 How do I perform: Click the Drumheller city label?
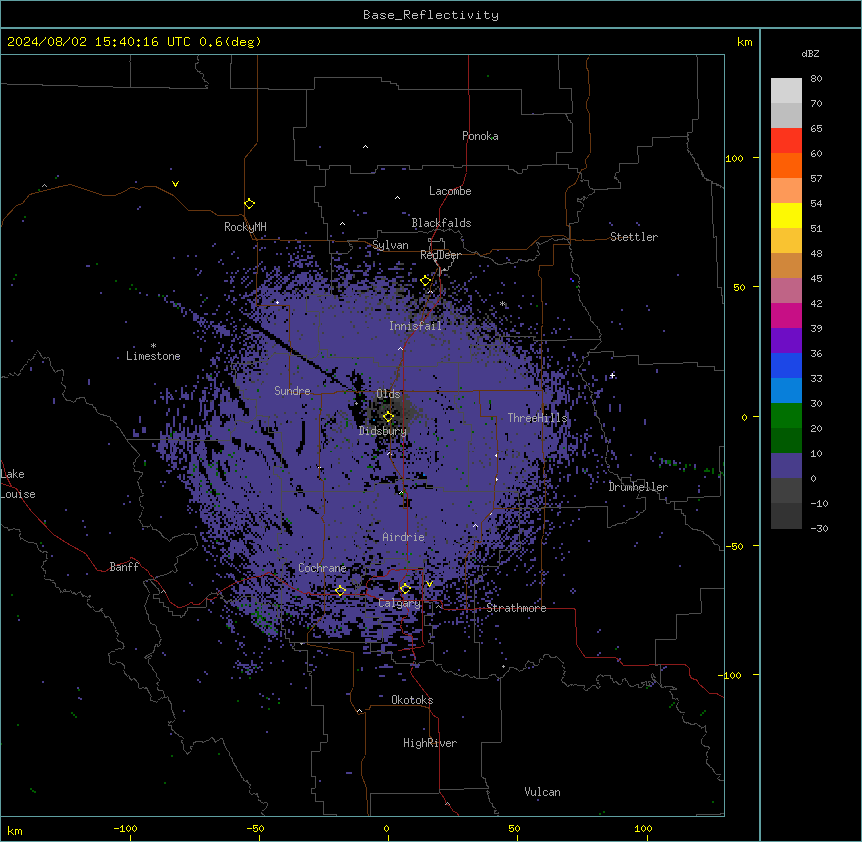(638, 487)
